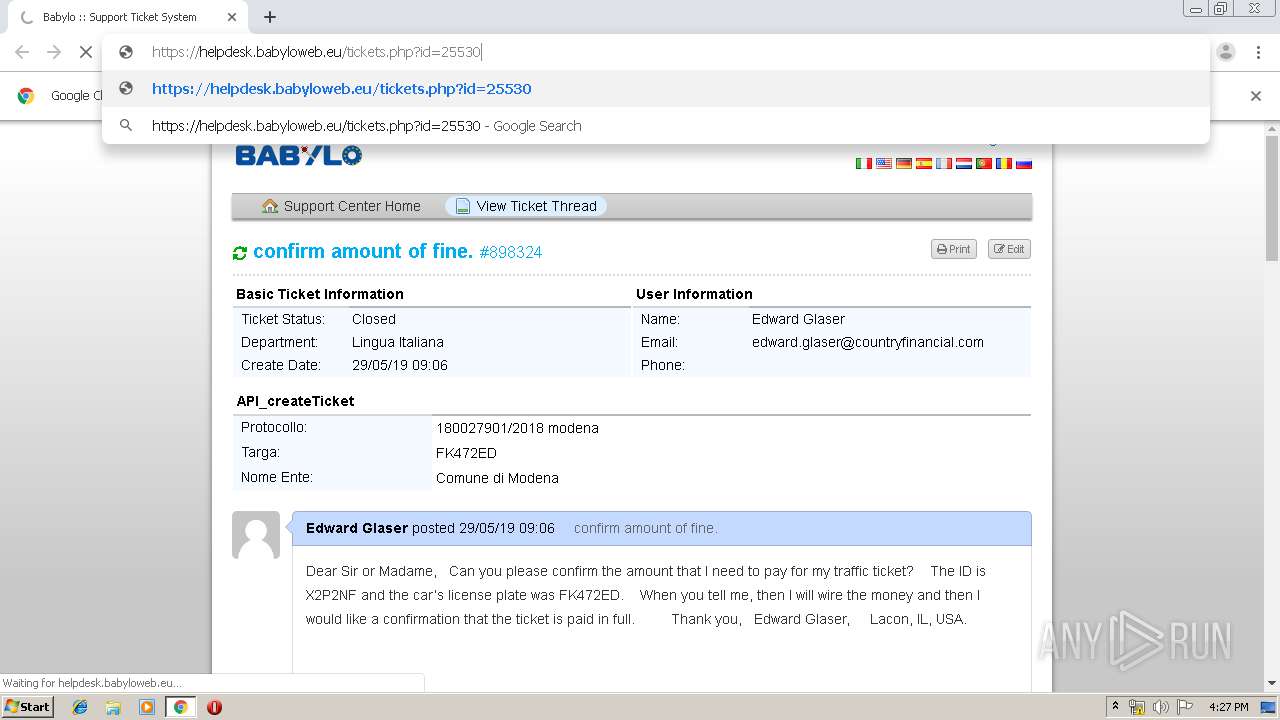This screenshot has width=1280, height=720.
Task: Click Edward Glaser's avatar placeholder
Action: pos(256,535)
